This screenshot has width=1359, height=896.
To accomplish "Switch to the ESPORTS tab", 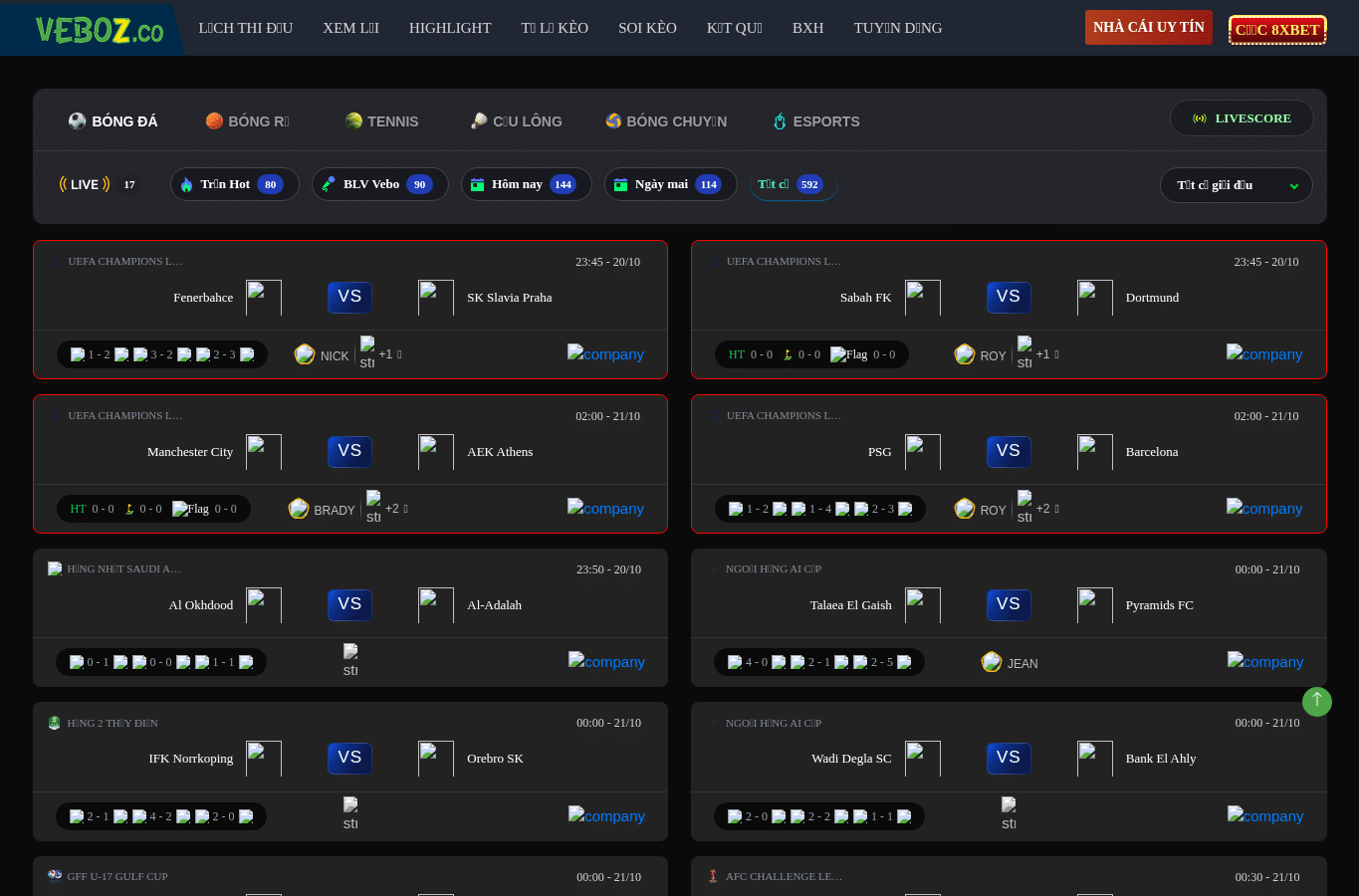I will click(x=815, y=121).
